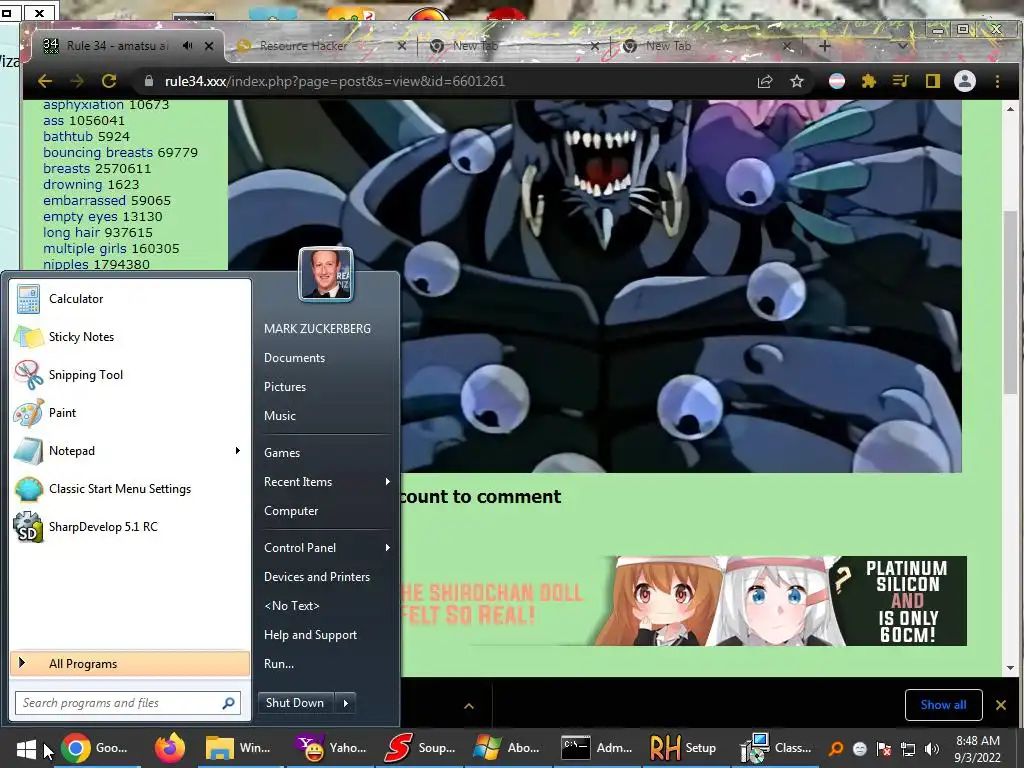Click Show all in the download bar
The width and height of the screenshot is (1024, 768).
pos(944,705)
